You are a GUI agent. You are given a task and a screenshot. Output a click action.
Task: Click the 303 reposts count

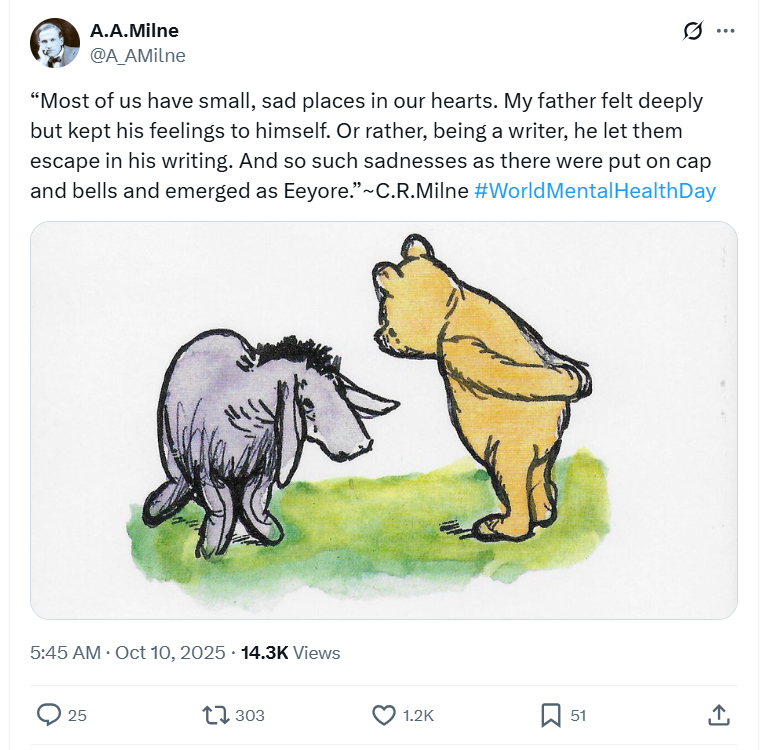(x=250, y=715)
